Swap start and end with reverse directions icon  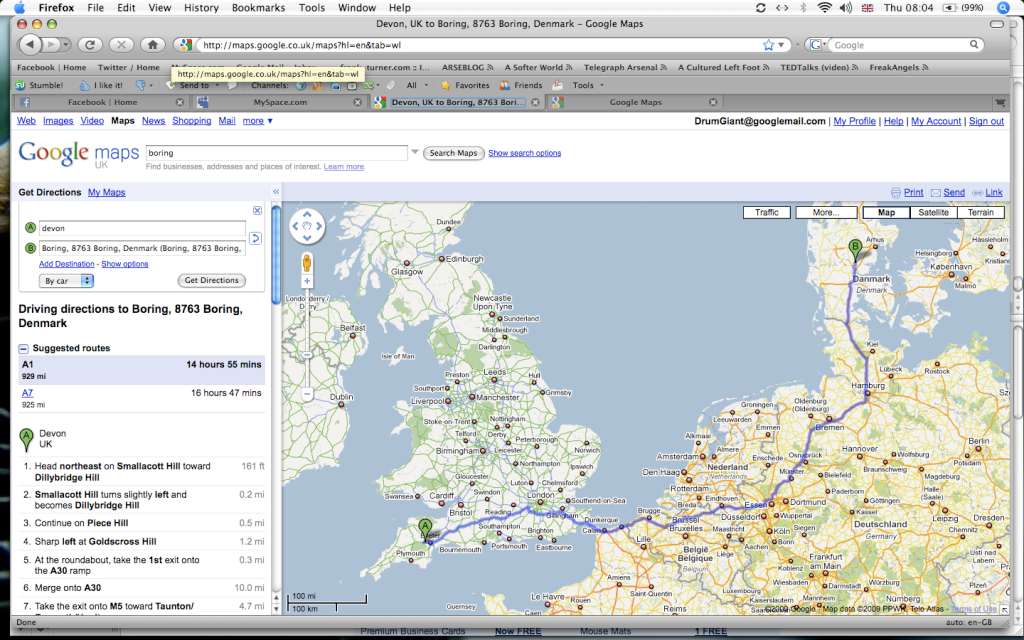[255, 238]
